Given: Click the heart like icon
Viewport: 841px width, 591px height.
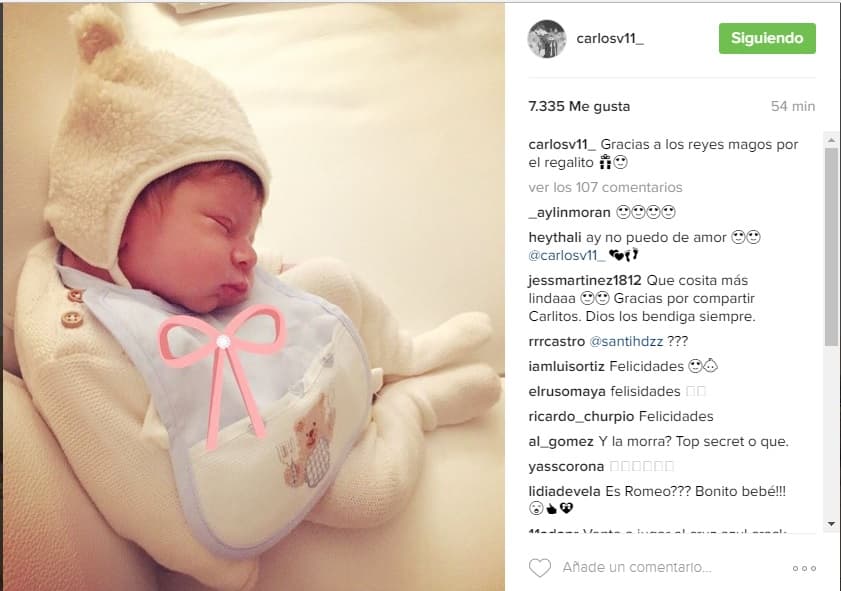Looking at the screenshot, I should pyautogui.click(x=540, y=567).
